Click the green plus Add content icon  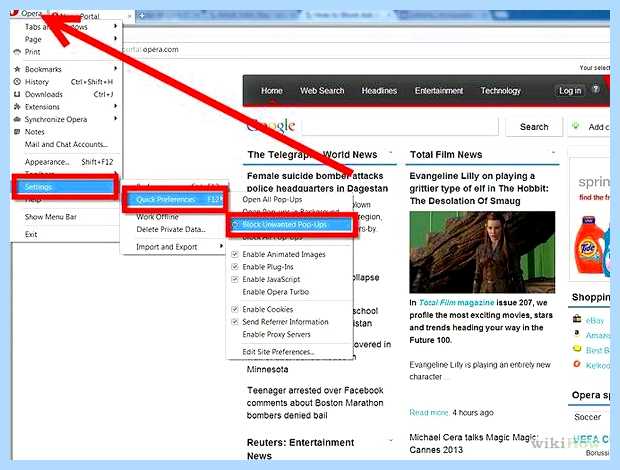coord(576,126)
